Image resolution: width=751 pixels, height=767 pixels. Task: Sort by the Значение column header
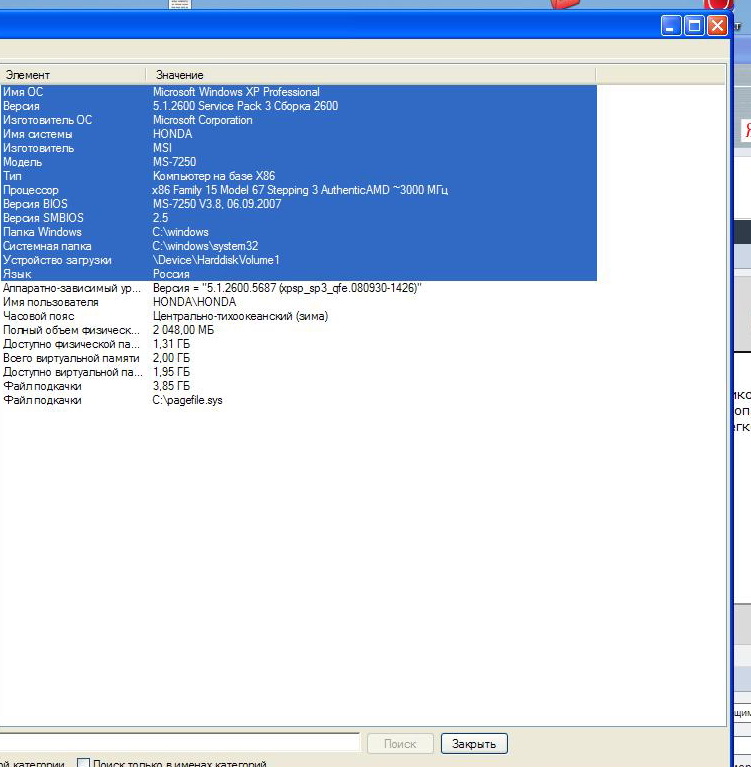click(370, 75)
